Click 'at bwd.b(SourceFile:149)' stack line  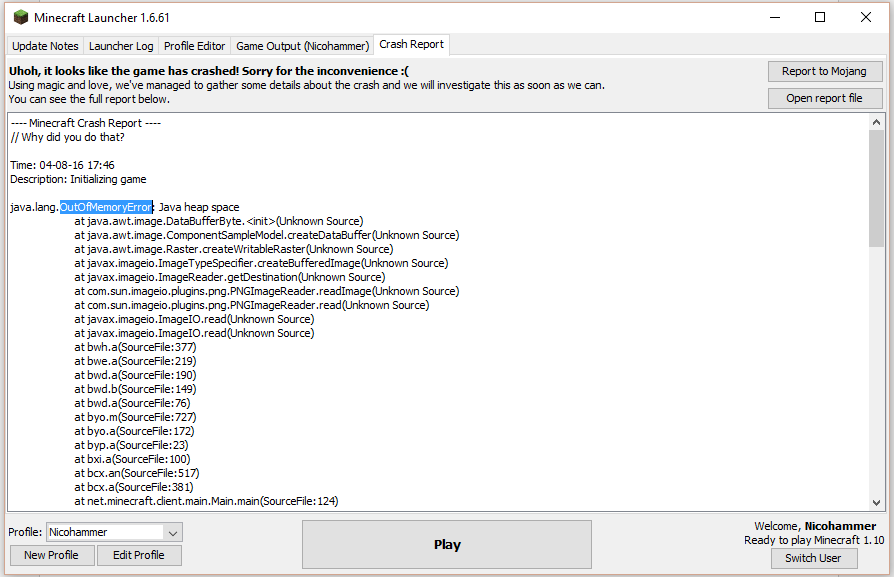[x=135, y=389]
